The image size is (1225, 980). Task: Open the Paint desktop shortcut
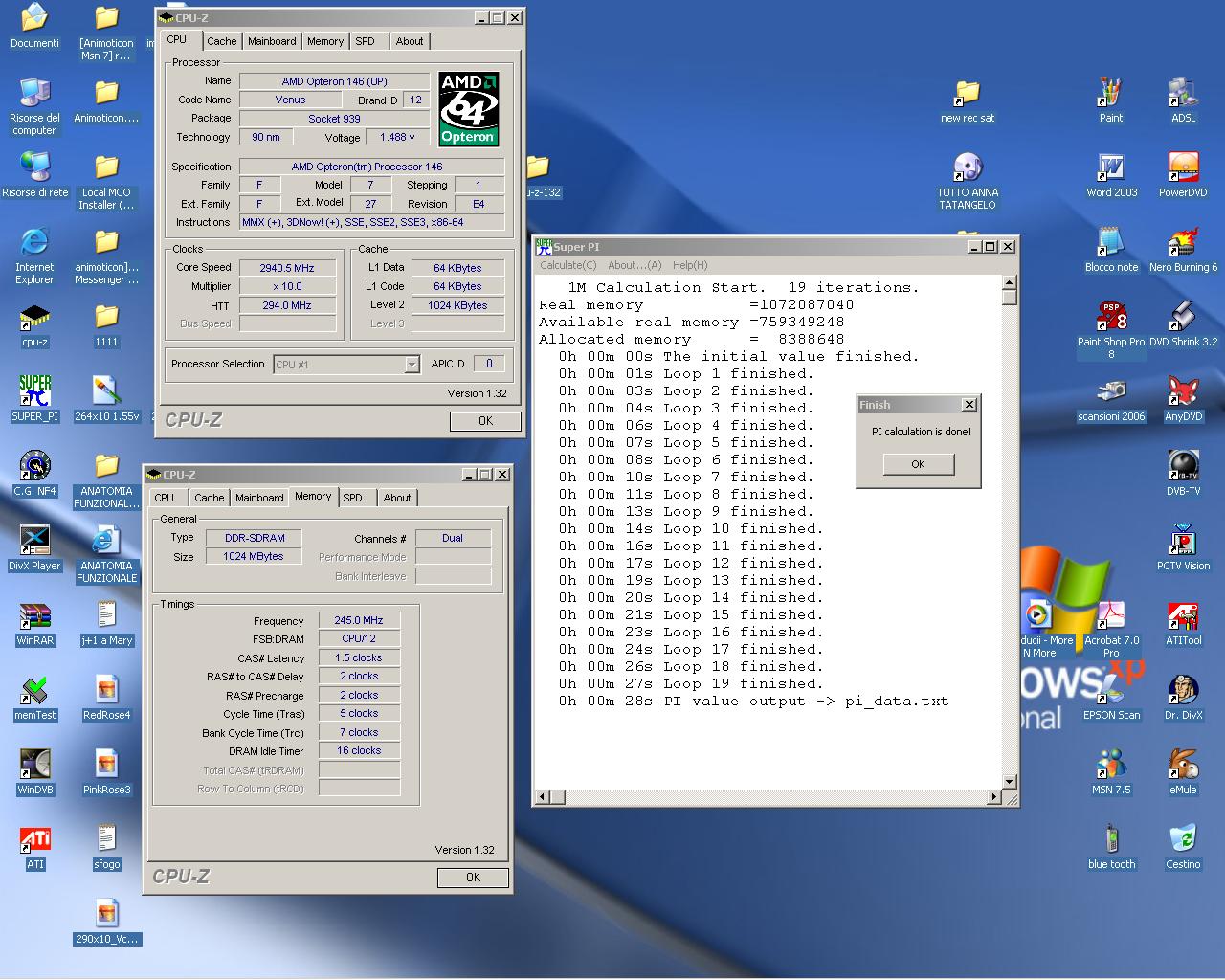[1110, 100]
